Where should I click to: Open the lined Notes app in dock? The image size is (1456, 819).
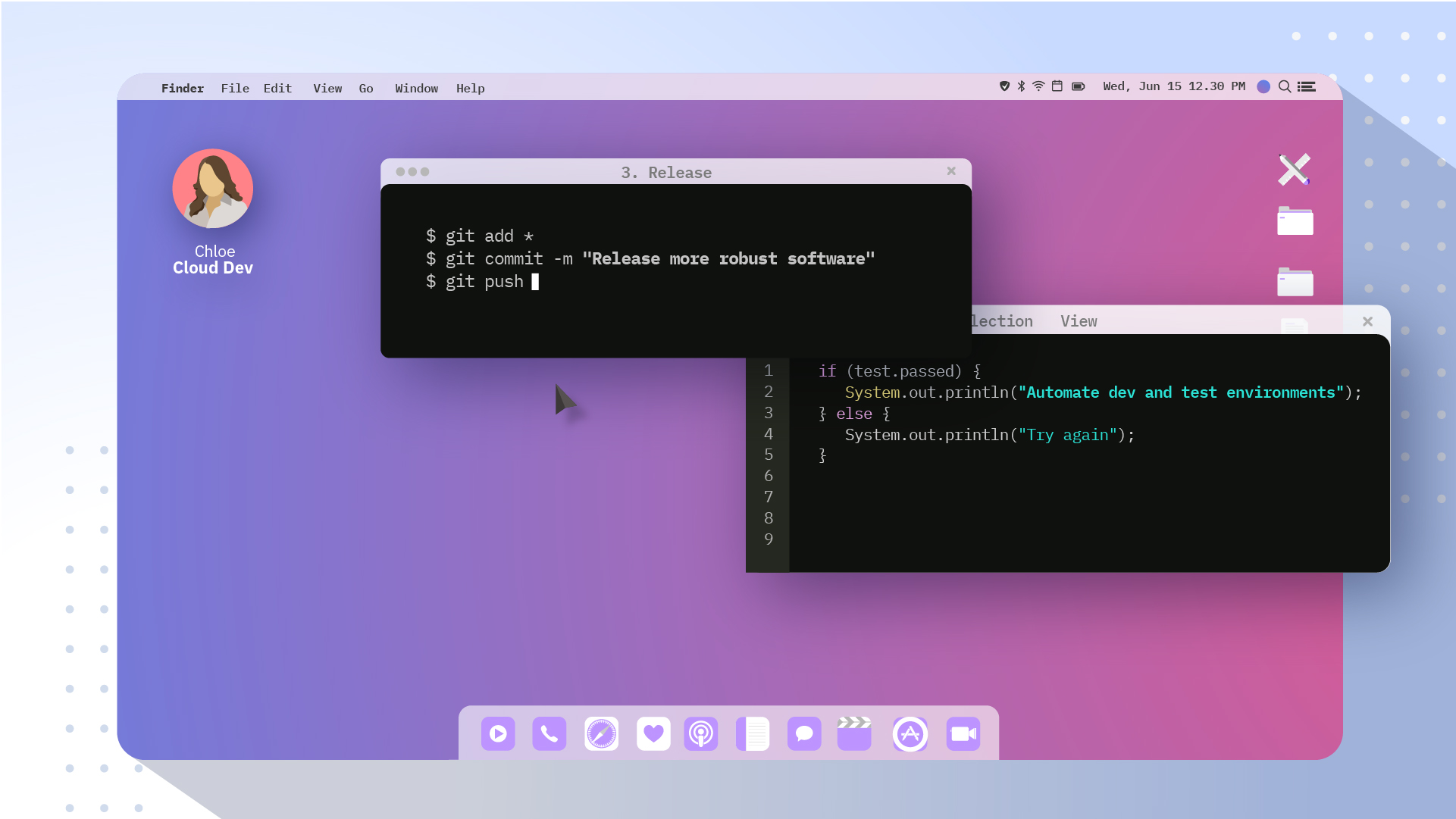pyautogui.click(x=753, y=733)
